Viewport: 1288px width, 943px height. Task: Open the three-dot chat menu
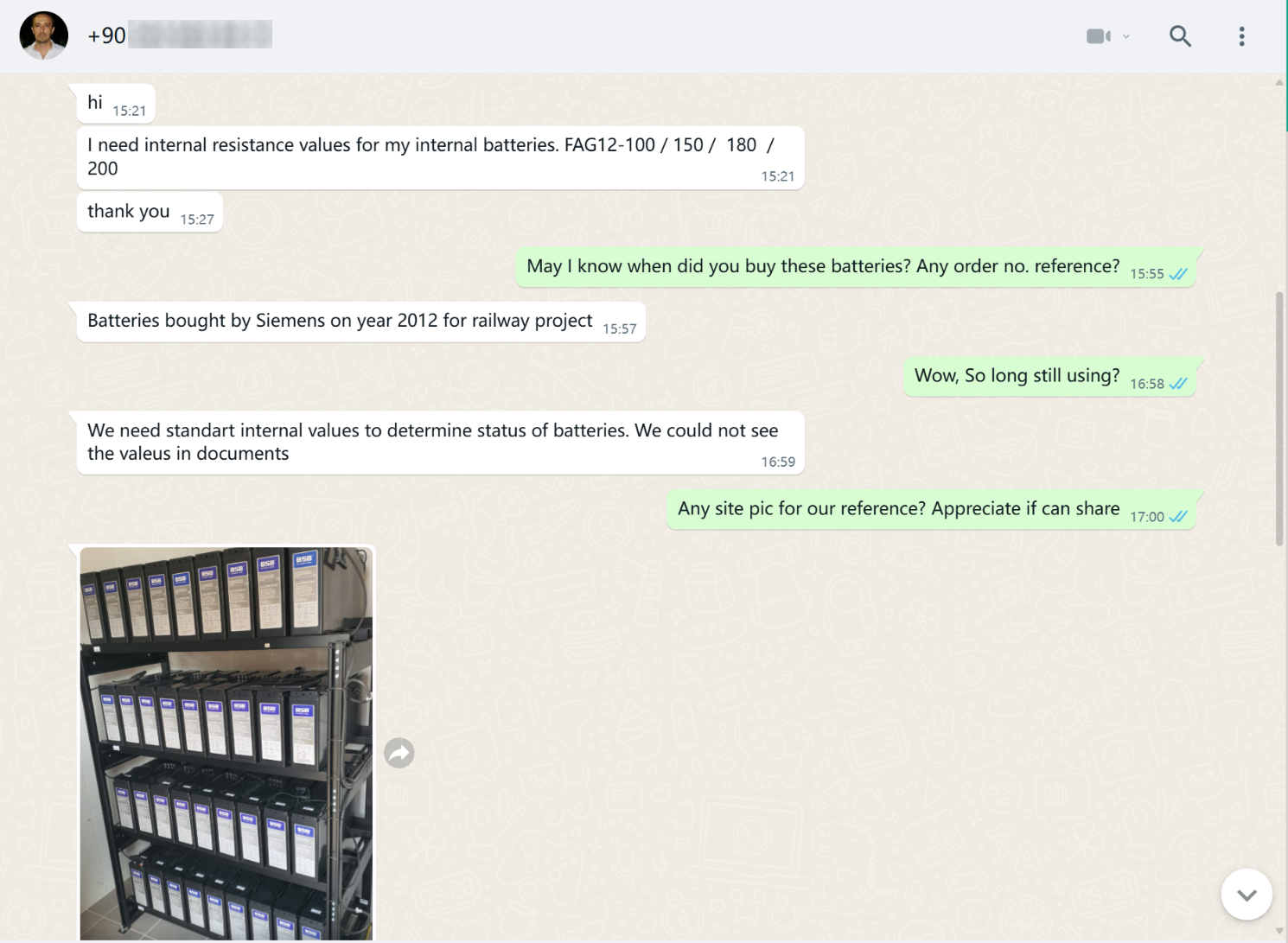[x=1241, y=36]
